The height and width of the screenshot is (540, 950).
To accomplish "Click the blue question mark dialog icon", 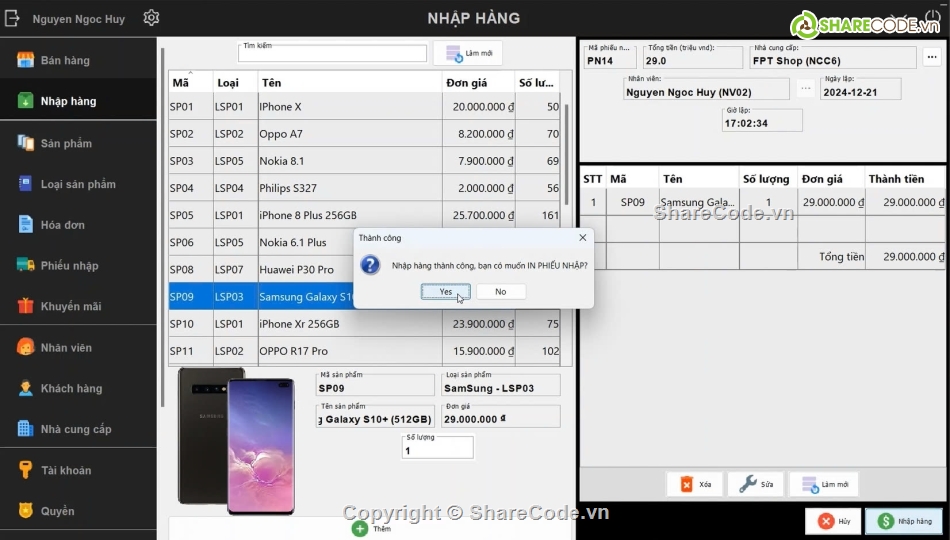I will click(370, 265).
